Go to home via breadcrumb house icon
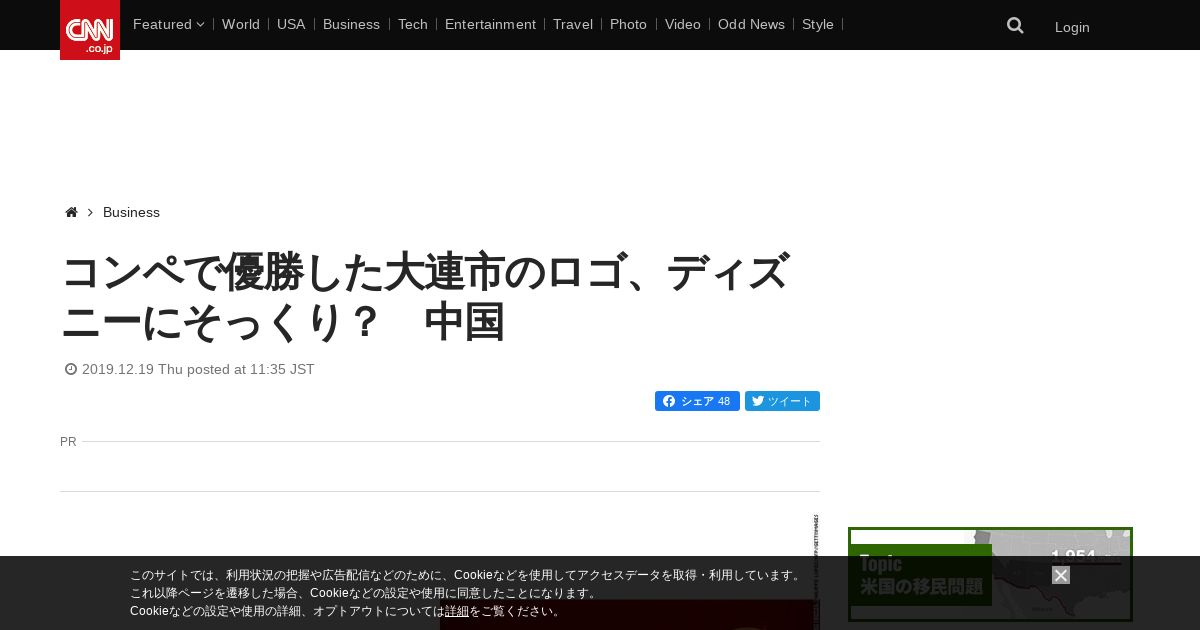This screenshot has width=1200, height=630. 71,212
